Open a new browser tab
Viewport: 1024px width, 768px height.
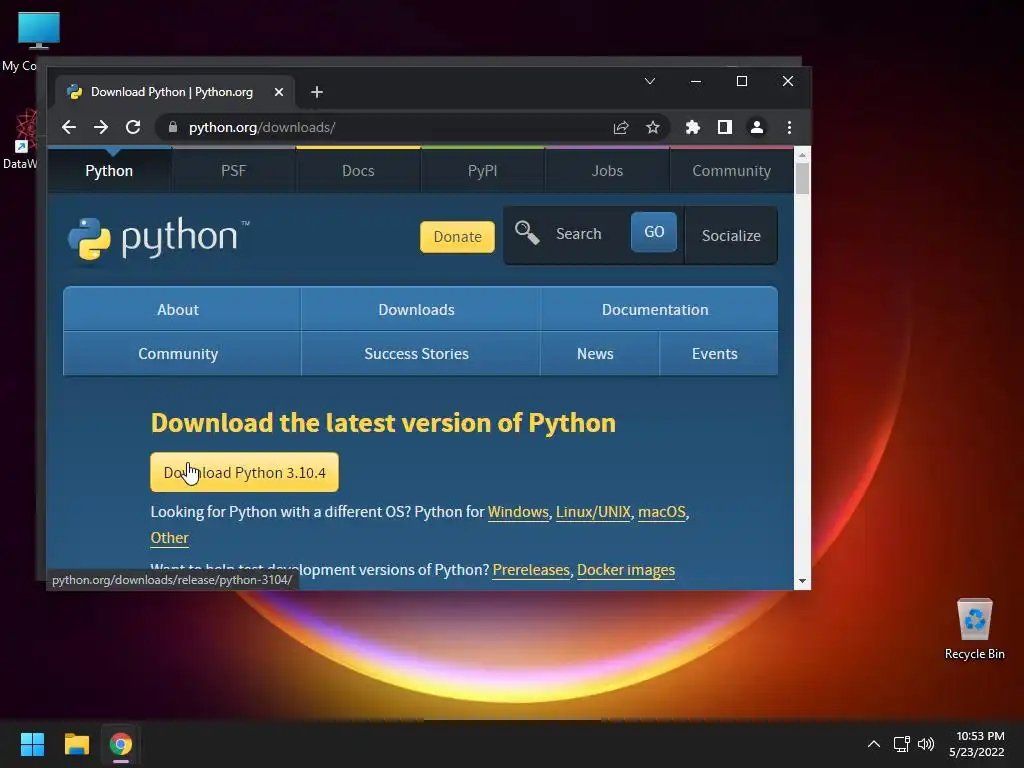pos(317,92)
